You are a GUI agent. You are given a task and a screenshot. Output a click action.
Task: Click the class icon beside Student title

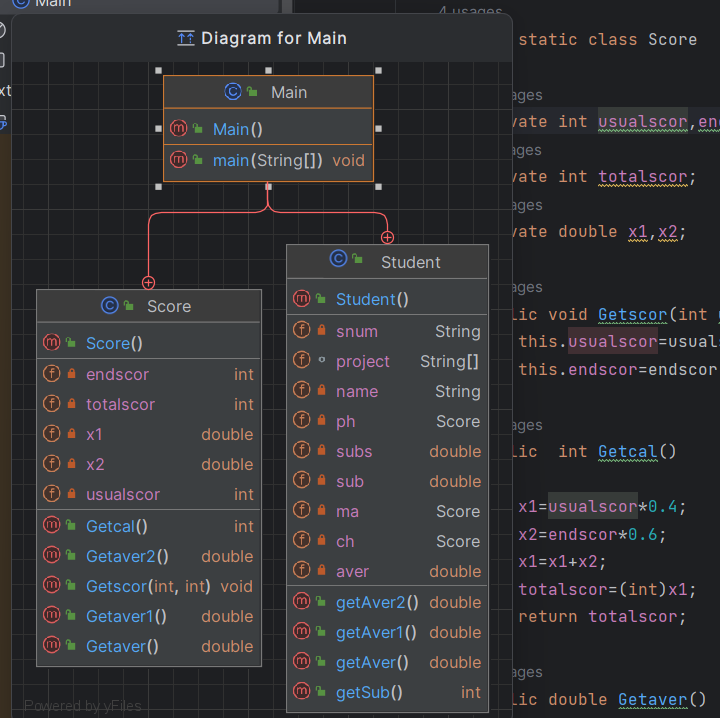(x=339, y=261)
